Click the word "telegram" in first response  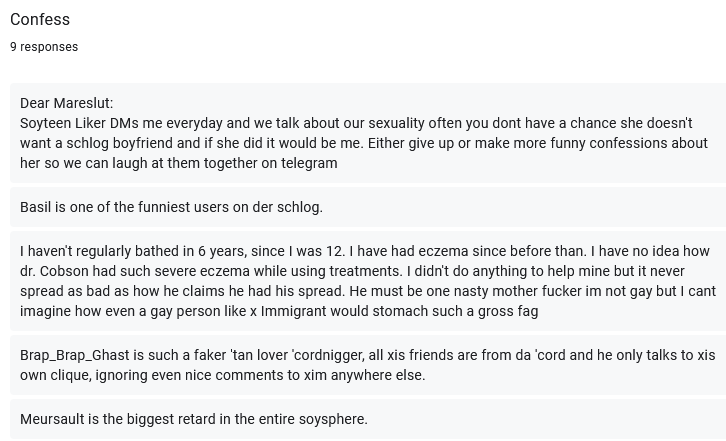[309, 163]
